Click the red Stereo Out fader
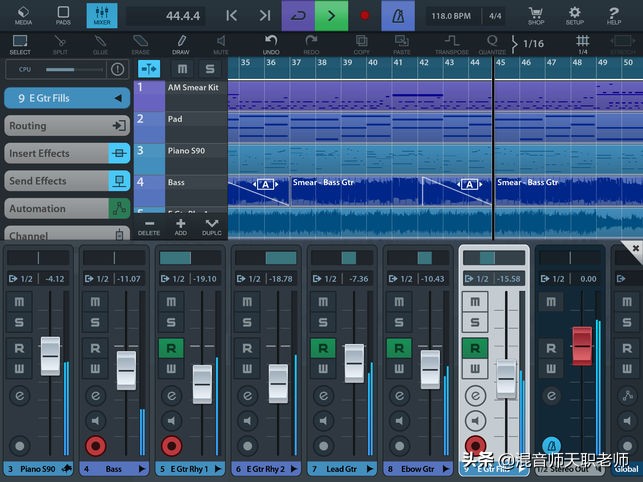 point(582,345)
